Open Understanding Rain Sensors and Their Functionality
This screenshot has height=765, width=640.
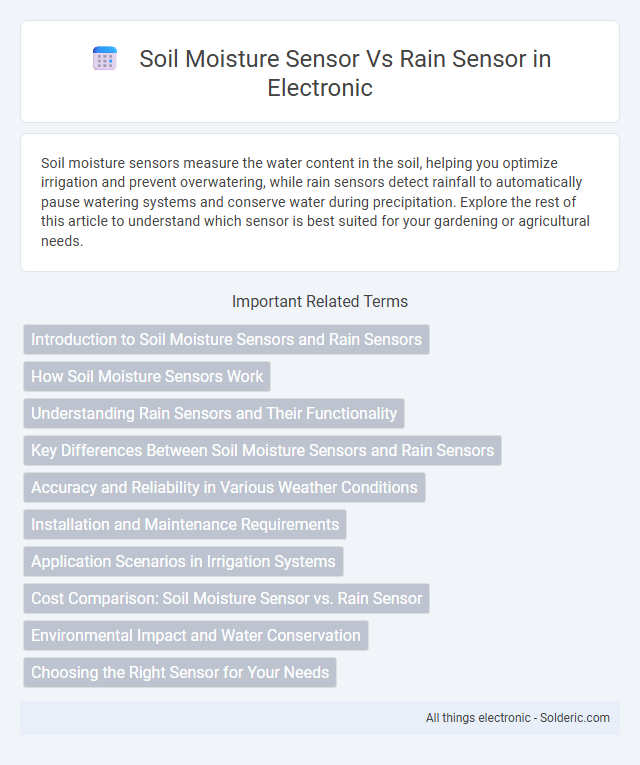[x=214, y=413]
